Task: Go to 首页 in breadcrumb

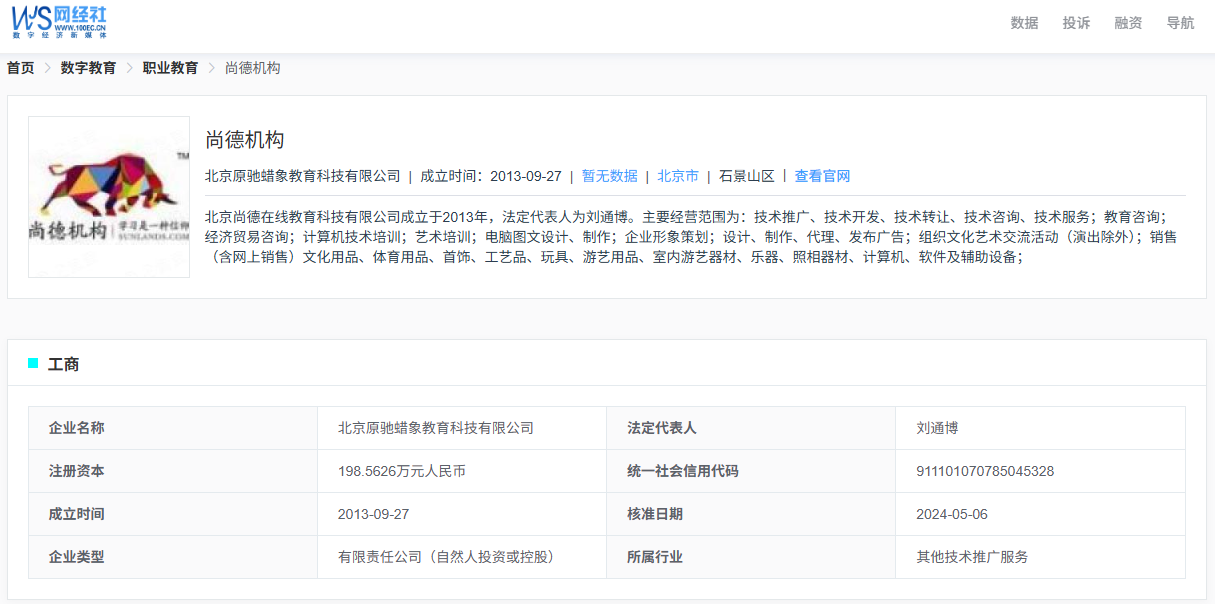Action: pos(20,68)
